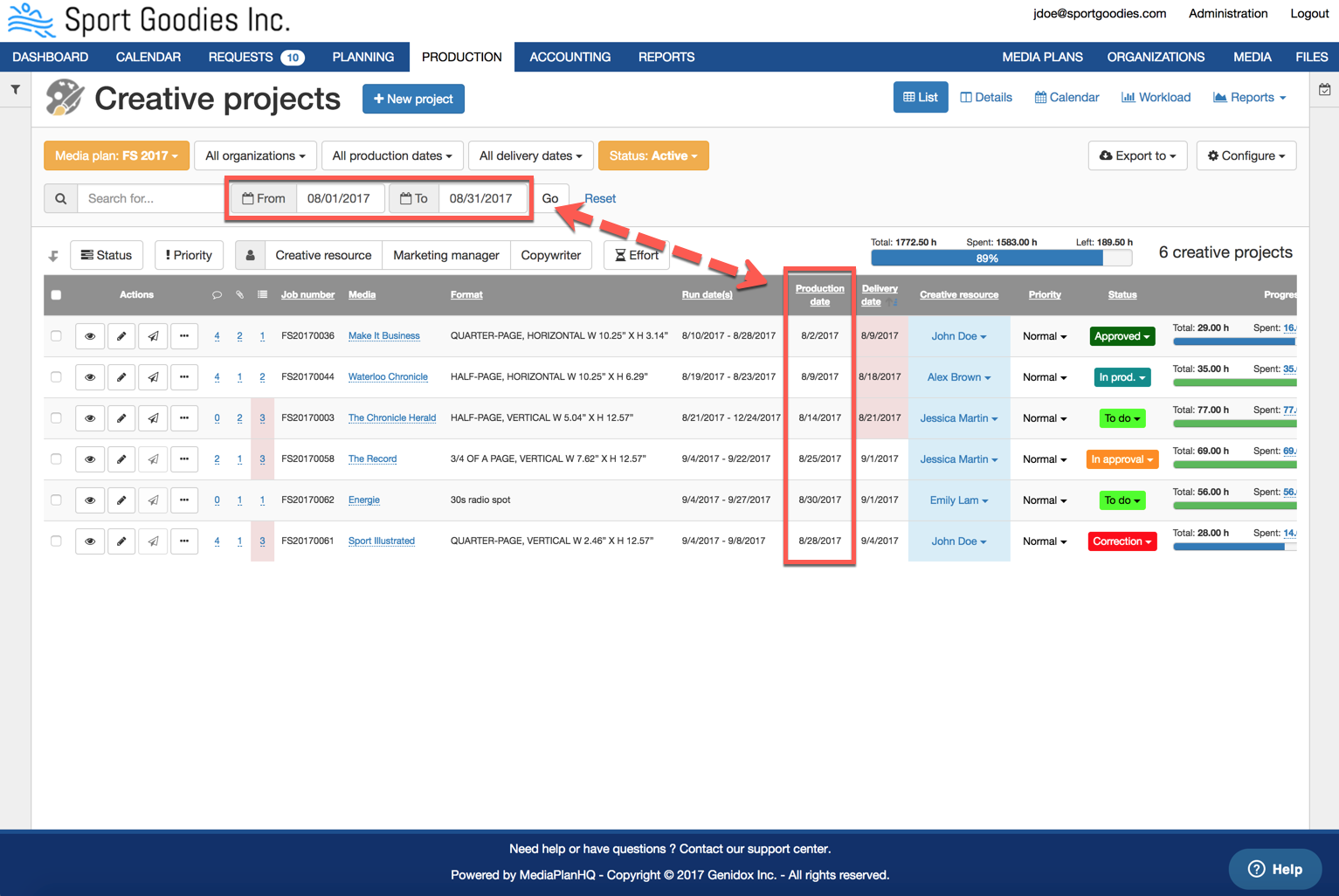The image size is (1339, 896).
Task: Click the sort arrow icon left of Status button
Action: pos(53,256)
